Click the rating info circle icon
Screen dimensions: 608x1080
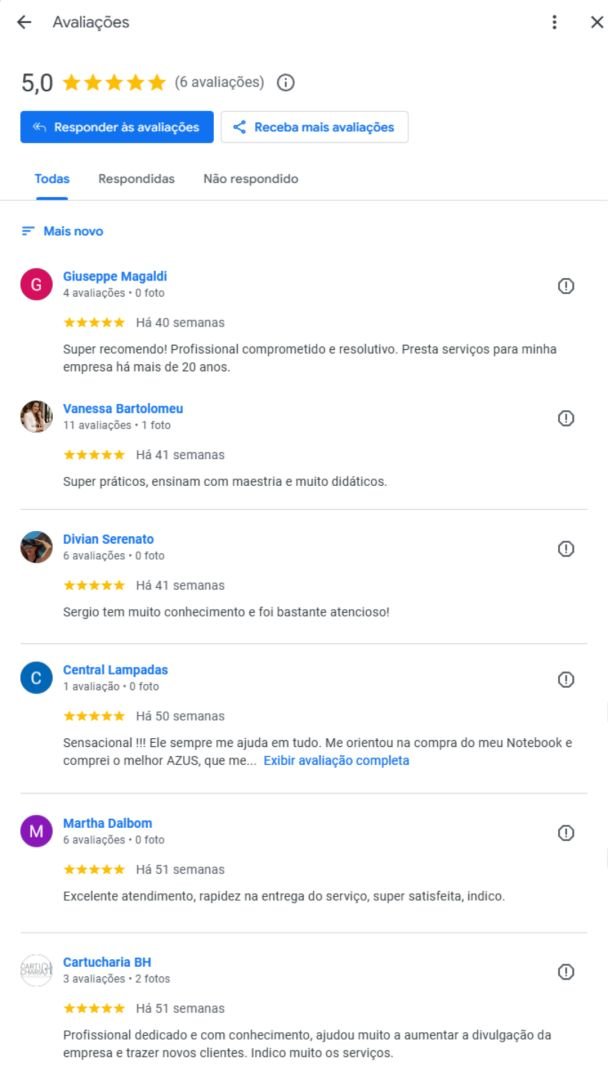[285, 82]
